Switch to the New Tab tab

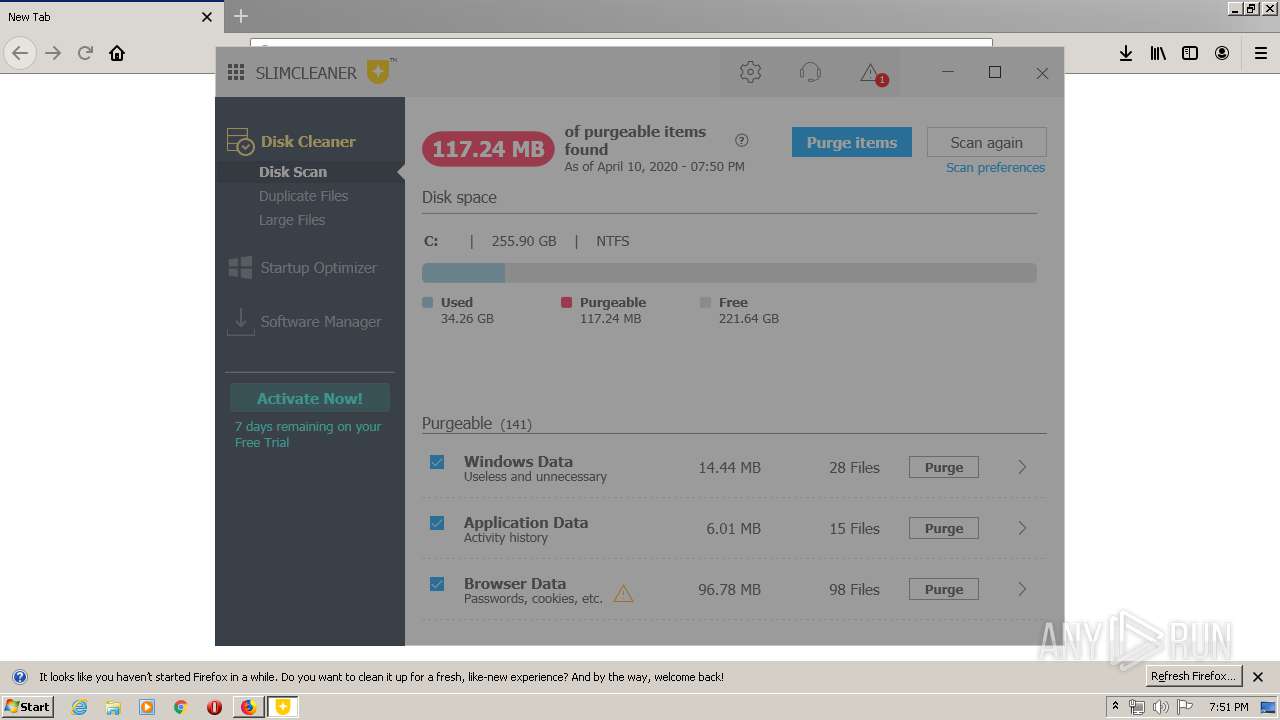pos(110,17)
